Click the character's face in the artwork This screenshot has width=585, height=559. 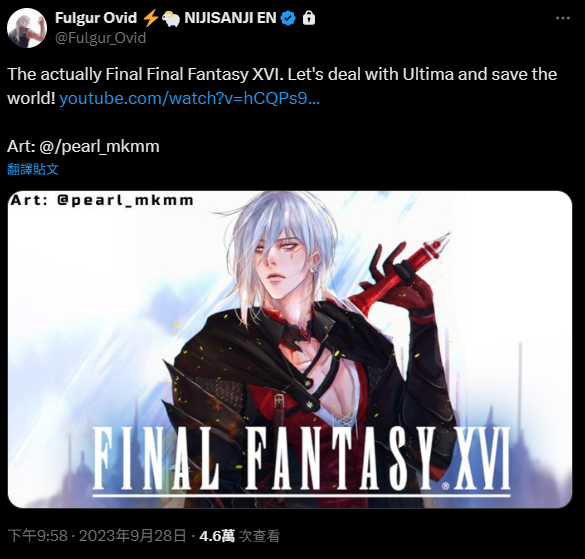[x=282, y=261]
